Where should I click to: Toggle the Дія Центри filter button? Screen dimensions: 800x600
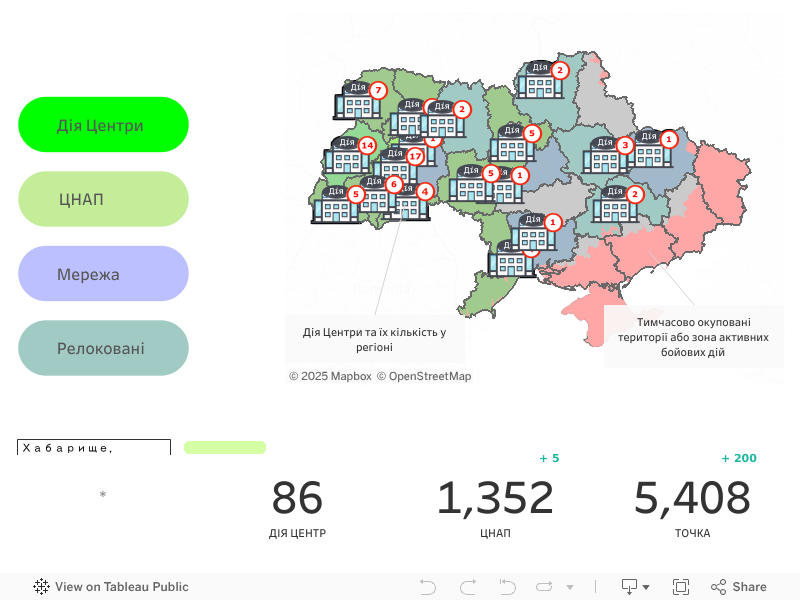coord(103,125)
